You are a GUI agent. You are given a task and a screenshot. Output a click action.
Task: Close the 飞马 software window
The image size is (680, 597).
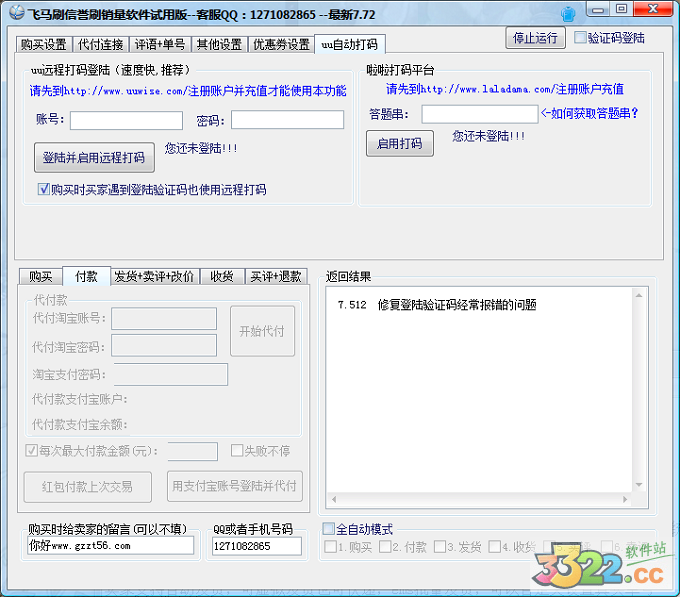coord(653,9)
